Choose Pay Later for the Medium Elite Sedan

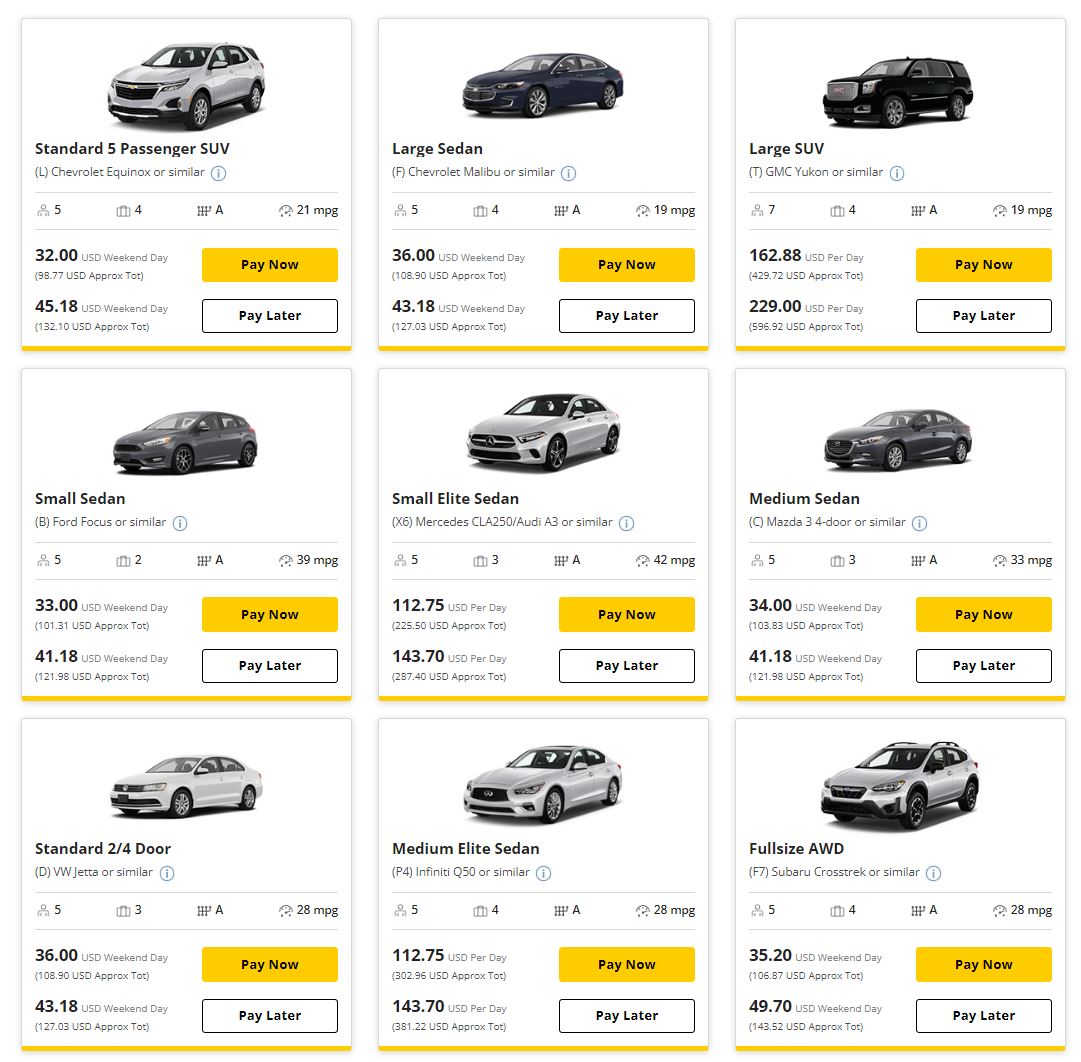pos(626,1015)
